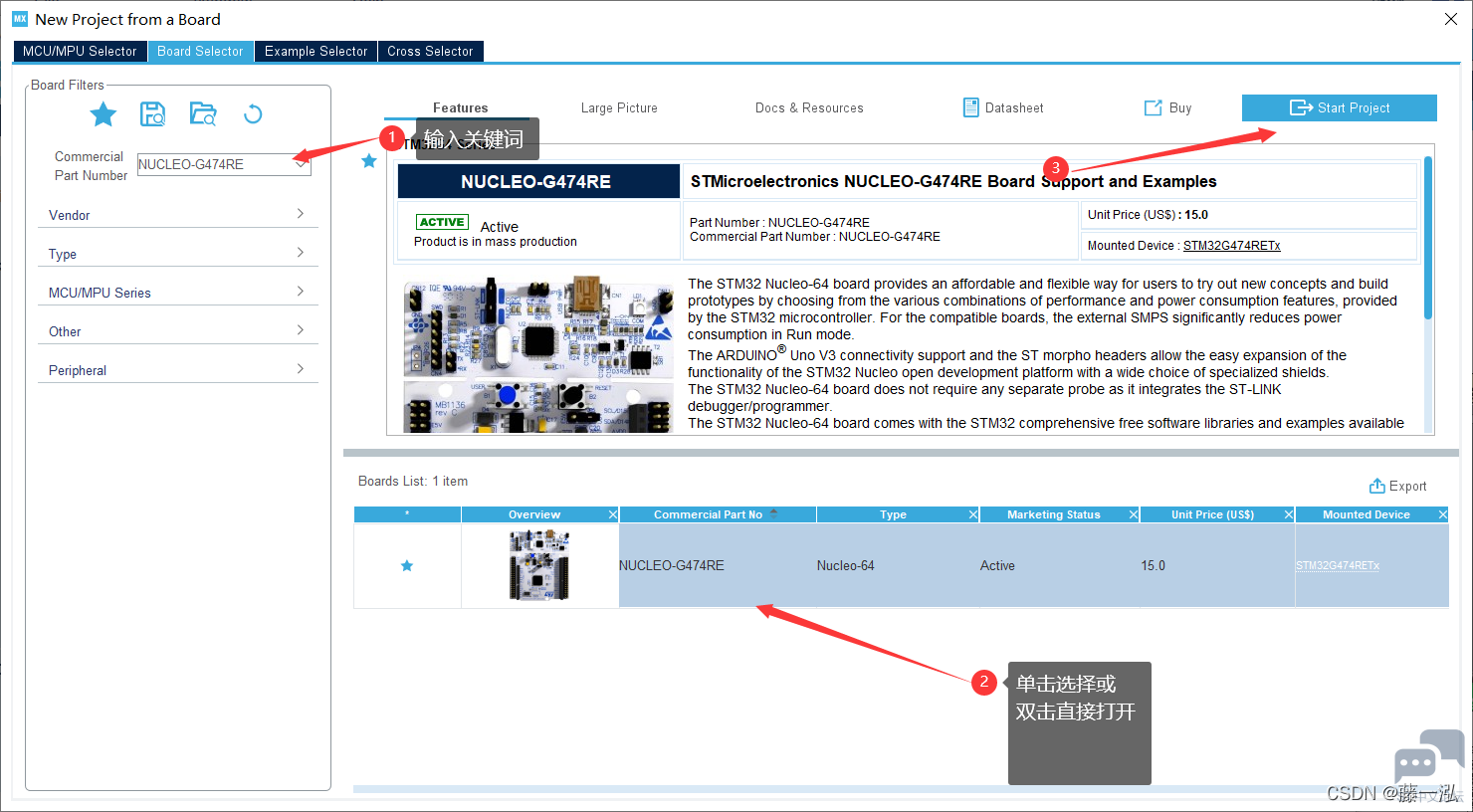
Task: Click the save search filter icon
Action: coord(153,114)
